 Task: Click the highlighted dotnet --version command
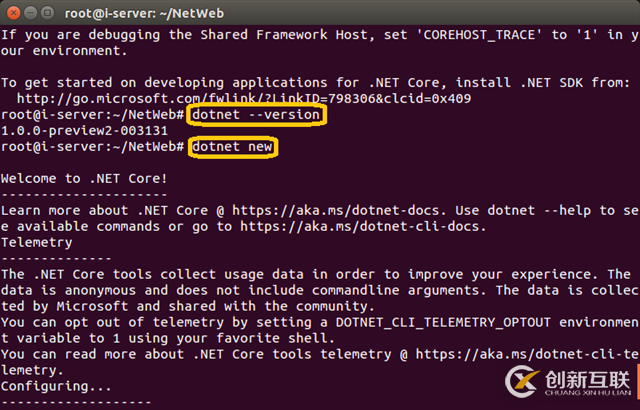(x=256, y=115)
